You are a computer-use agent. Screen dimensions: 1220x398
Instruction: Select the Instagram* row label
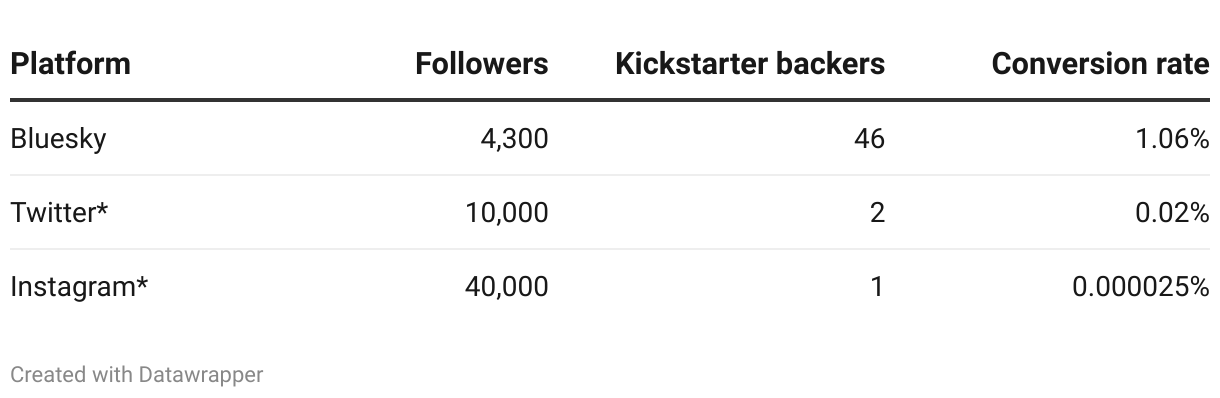point(79,287)
